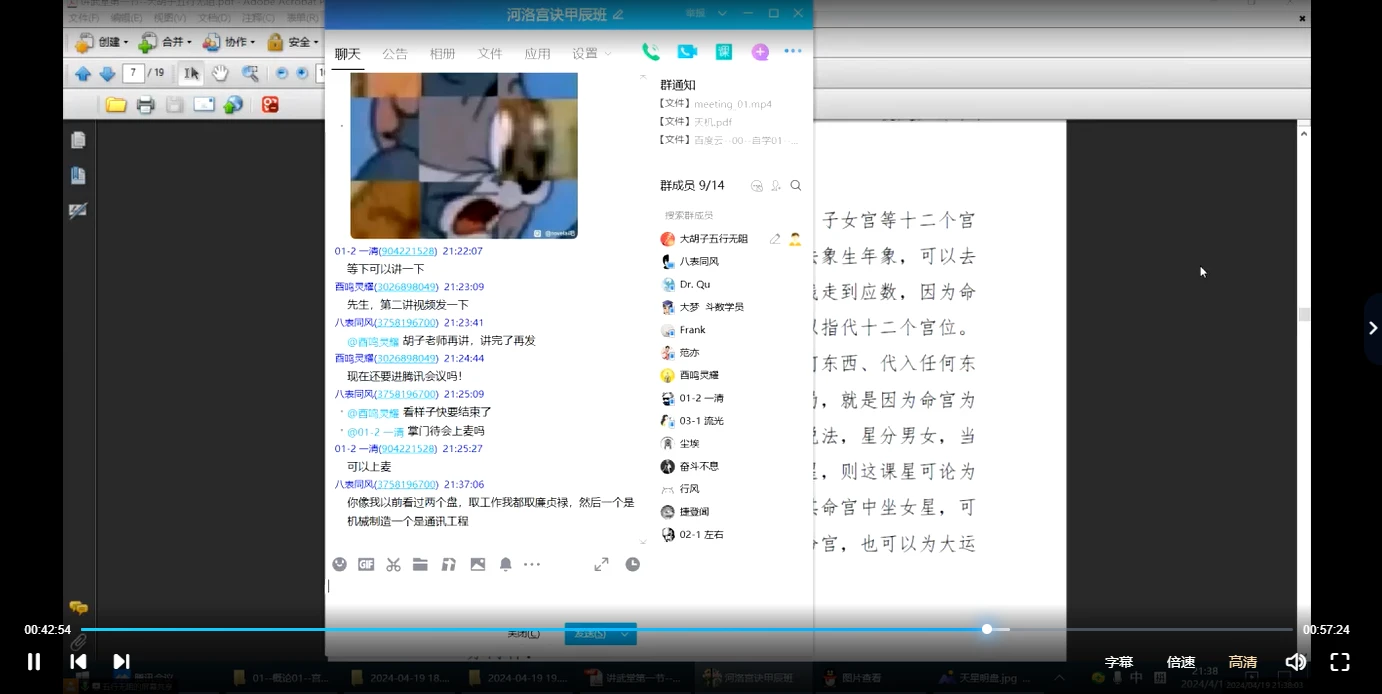Image resolution: width=1382 pixels, height=694 pixels.
Task: Click the send picture icon
Action: pyautogui.click(x=478, y=564)
